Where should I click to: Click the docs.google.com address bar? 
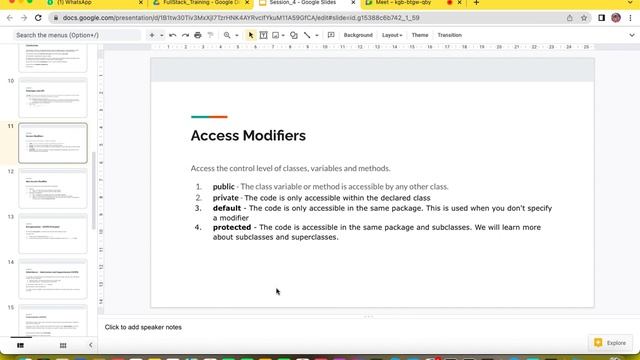(241, 18)
